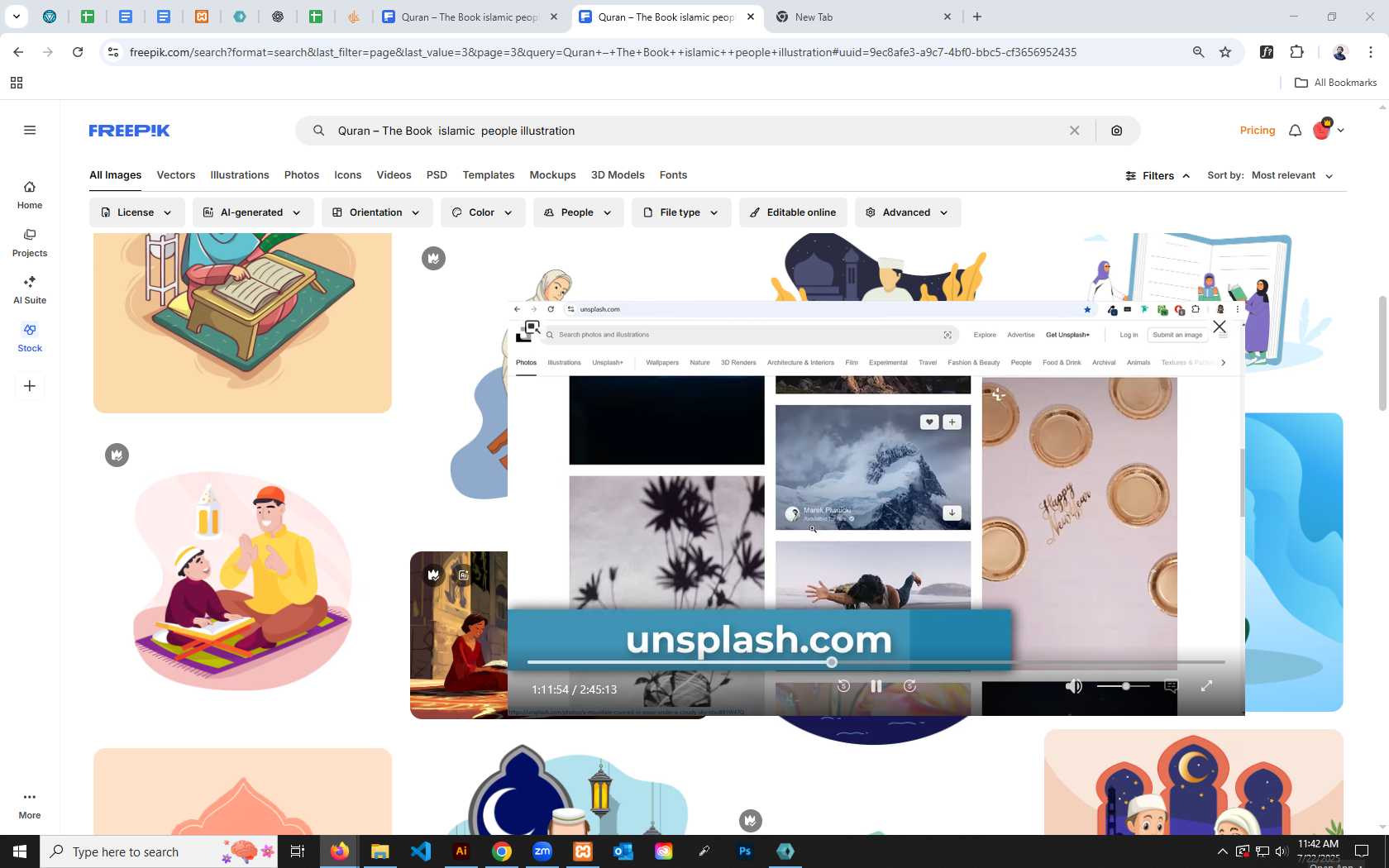The width and height of the screenshot is (1389, 868).
Task: Open the Pricing page
Action: pos(1257,131)
